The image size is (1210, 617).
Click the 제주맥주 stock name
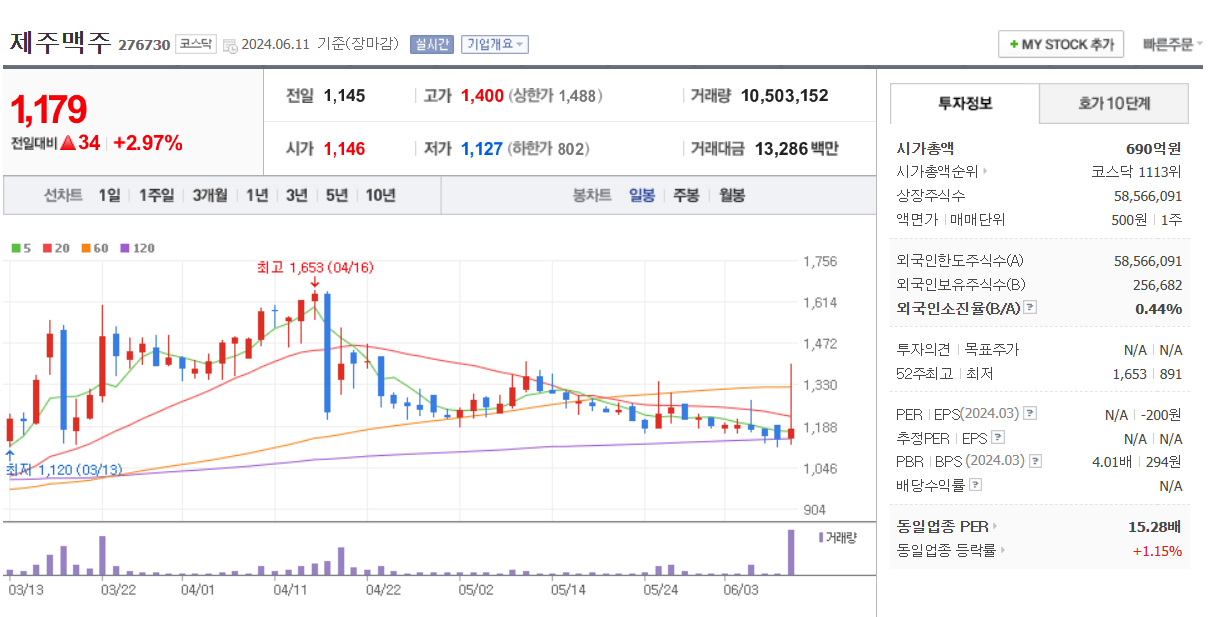coord(61,43)
